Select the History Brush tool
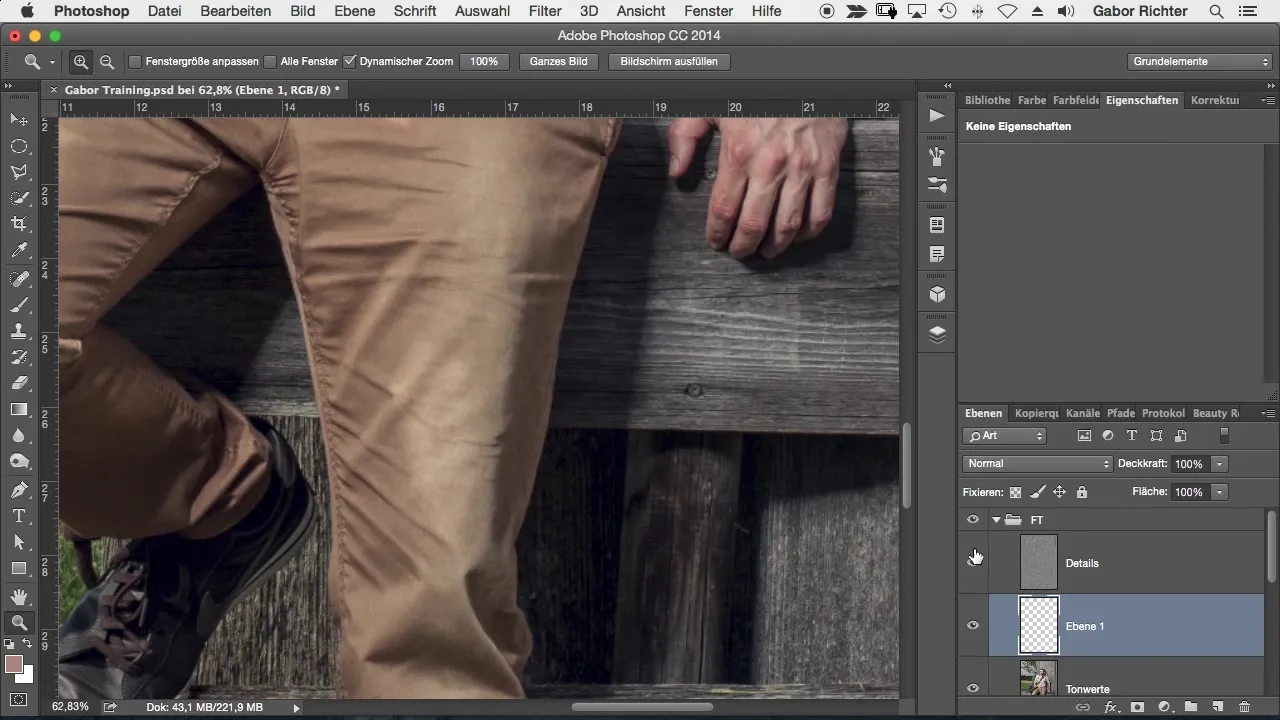 19,357
